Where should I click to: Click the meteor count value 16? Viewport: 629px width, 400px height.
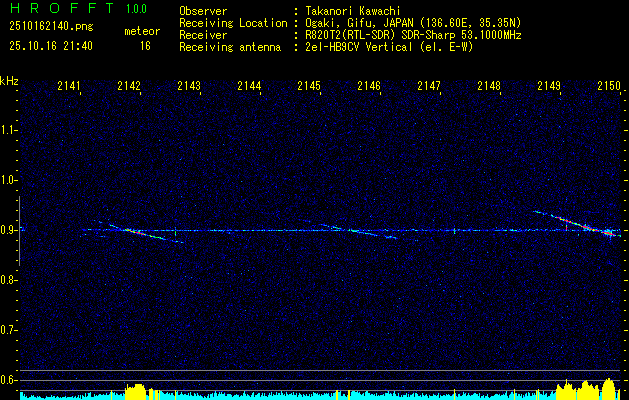click(x=145, y=46)
